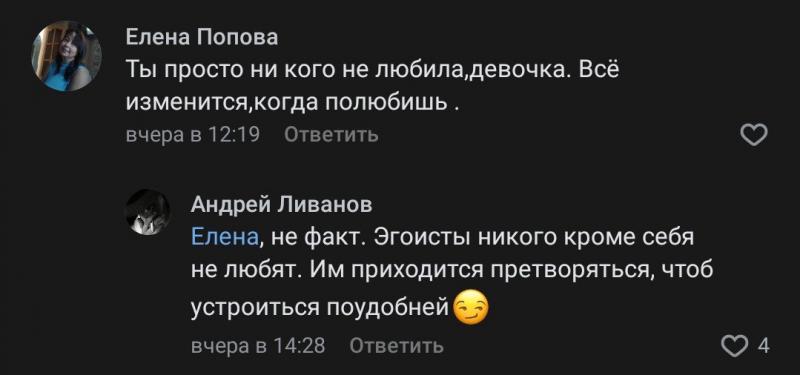
Task: Reply to Елена Попова via Ответить
Action: [x=331, y=135]
